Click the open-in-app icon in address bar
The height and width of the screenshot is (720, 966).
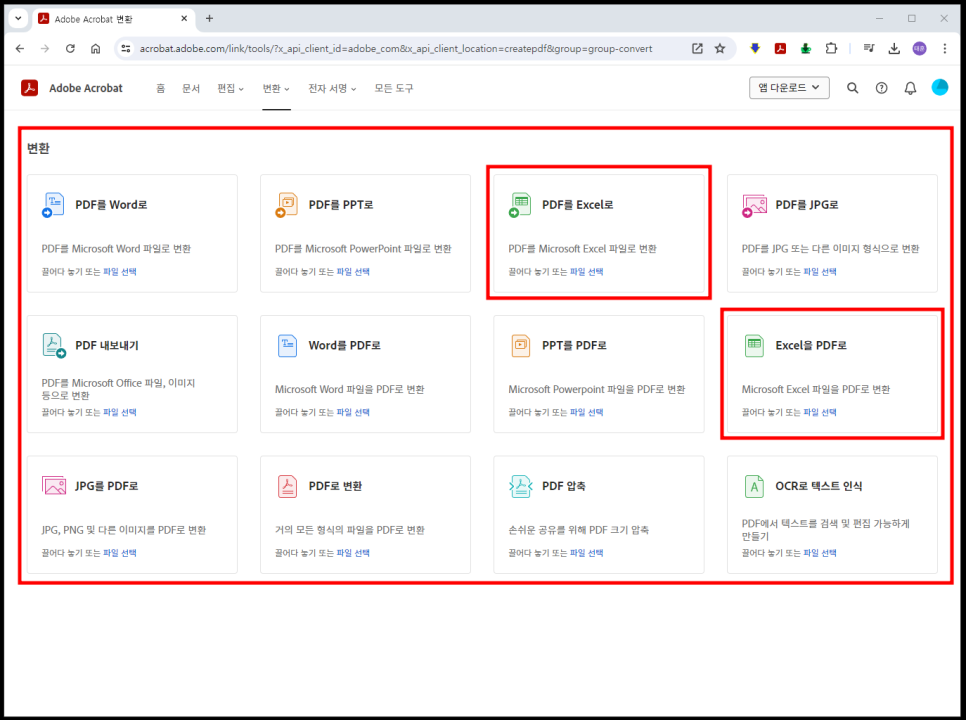(697, 48)
